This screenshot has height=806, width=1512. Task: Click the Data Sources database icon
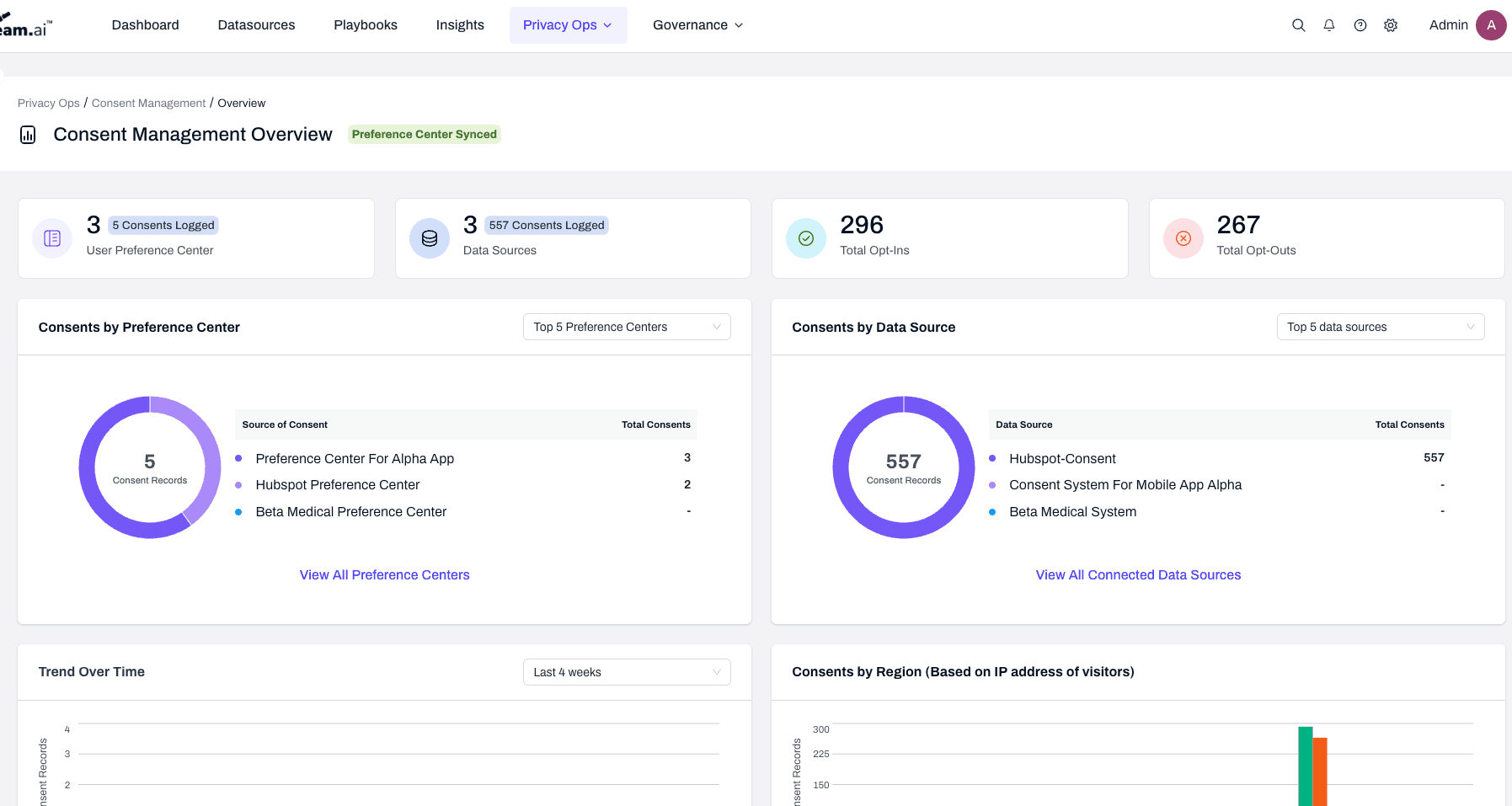pyautogui.click(x=430, y=238)
